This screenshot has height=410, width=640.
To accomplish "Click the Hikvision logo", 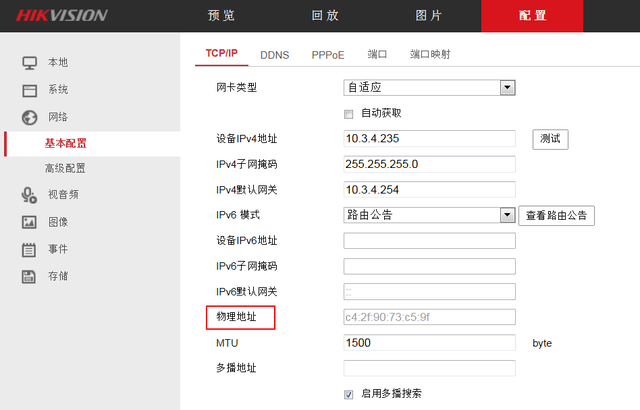I will coord(62,16).
